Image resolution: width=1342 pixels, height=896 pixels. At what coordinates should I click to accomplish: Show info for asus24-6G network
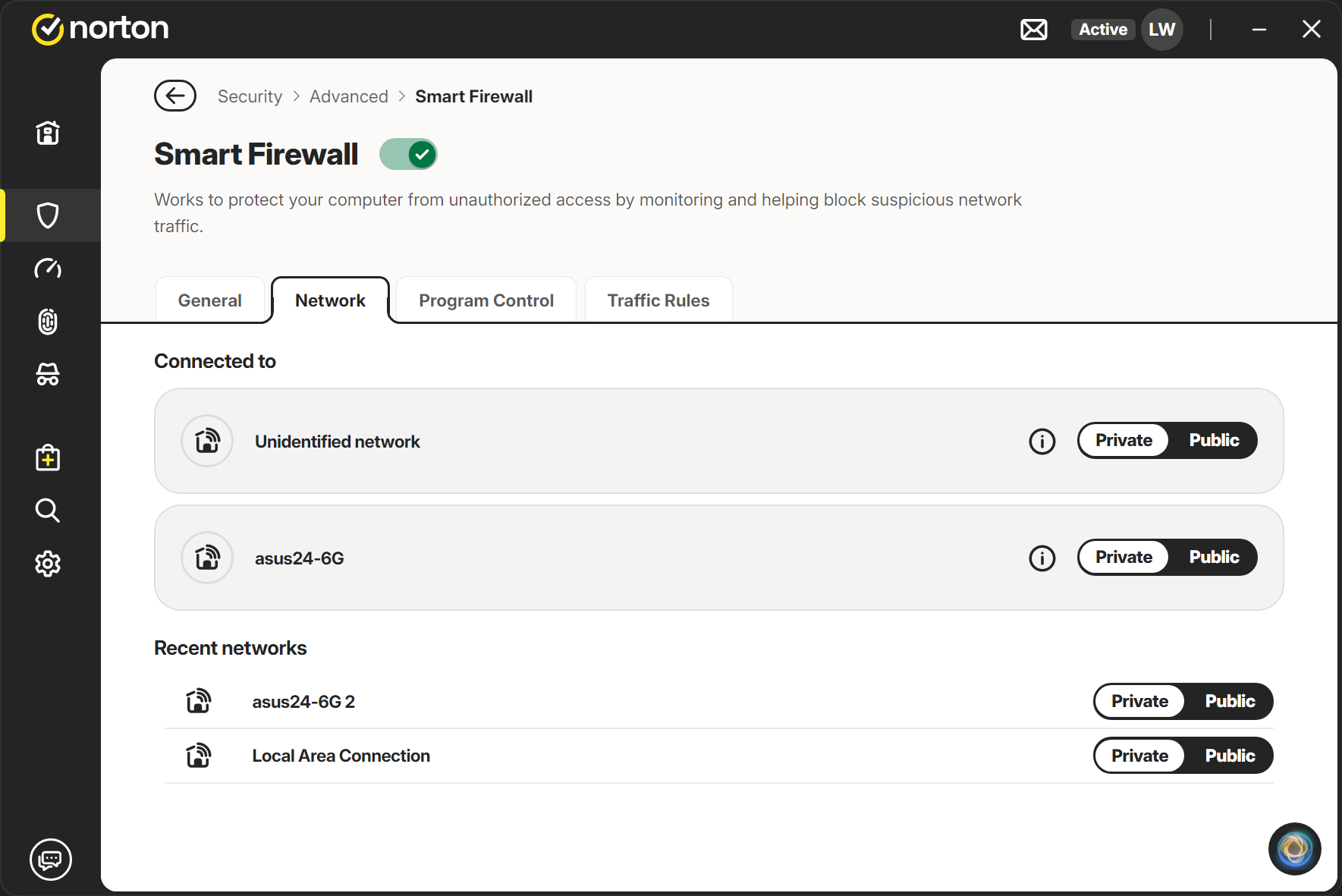pyautogui.click(x=1042, y=558)
